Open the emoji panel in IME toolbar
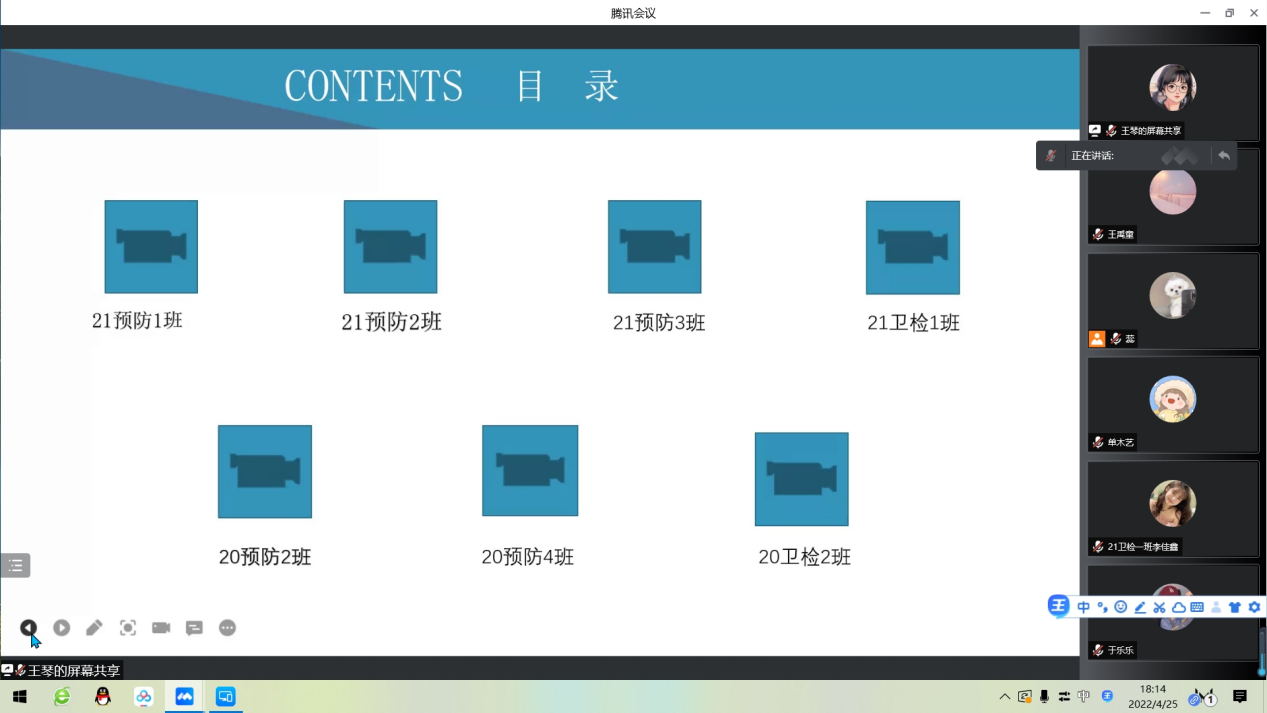This screenshot has height=713, width=1267. pyautogui.click(x=1121, y=607)
